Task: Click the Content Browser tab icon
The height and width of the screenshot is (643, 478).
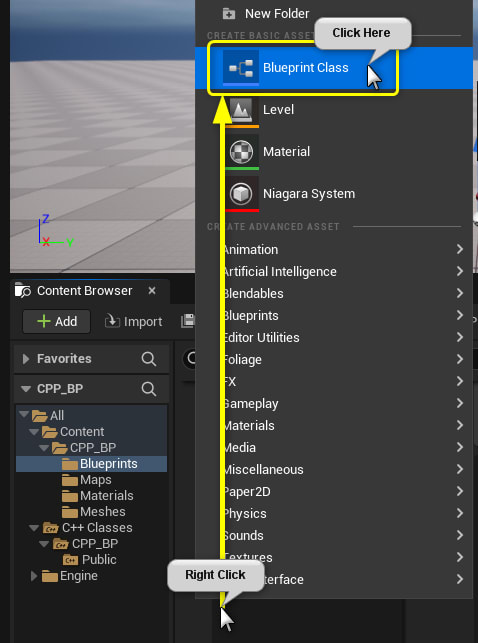Action: click(x=23, y=291)
